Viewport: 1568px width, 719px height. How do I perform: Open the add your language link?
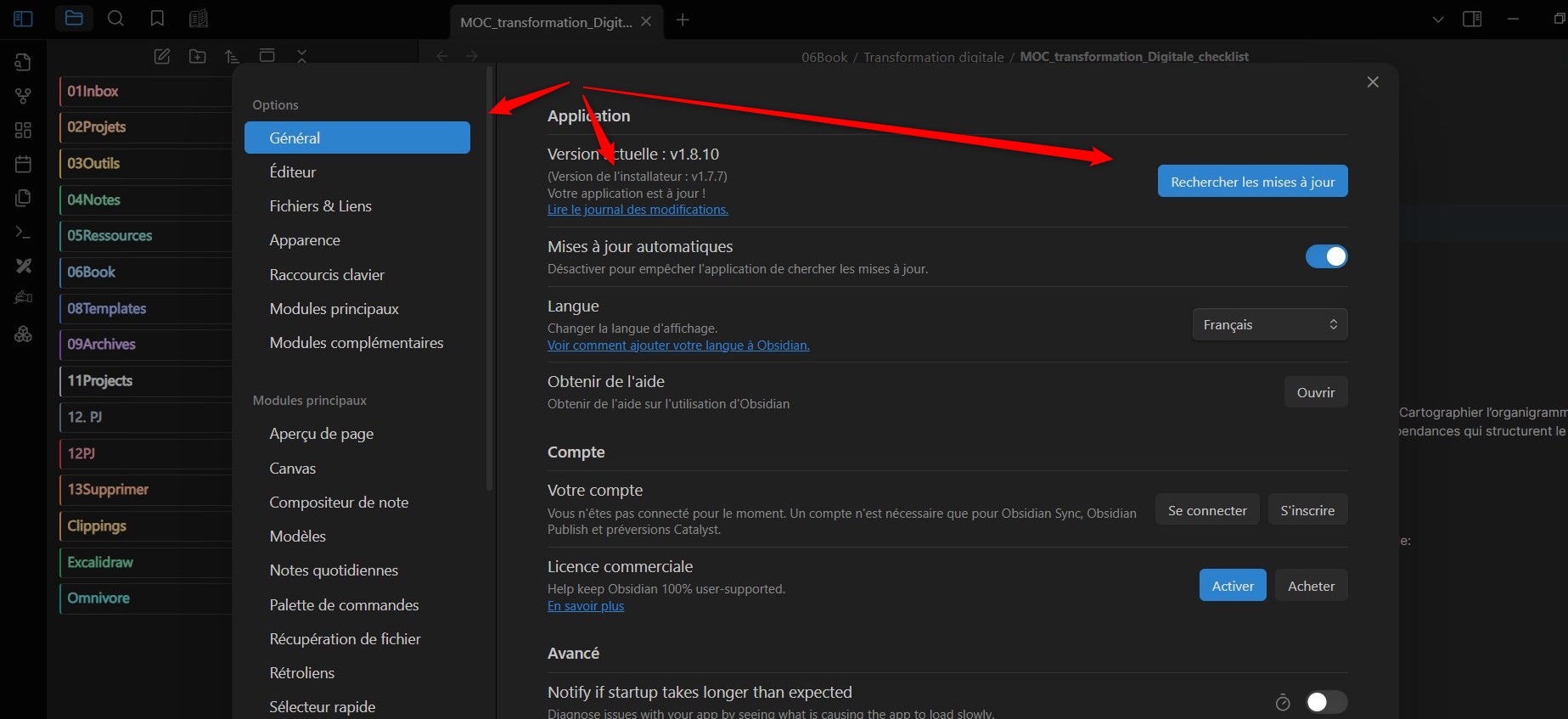678,345
